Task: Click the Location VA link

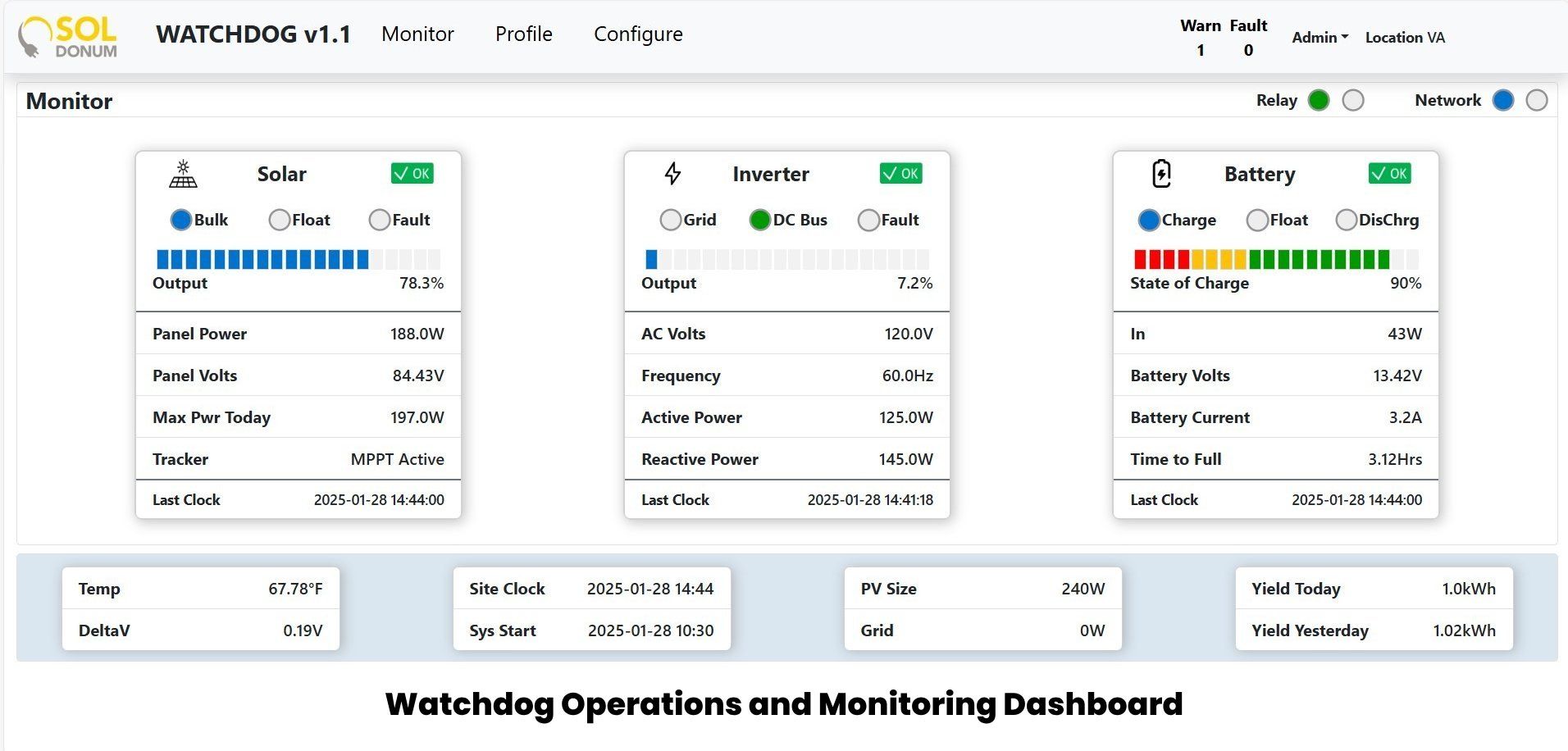Action: (1405, 38)
